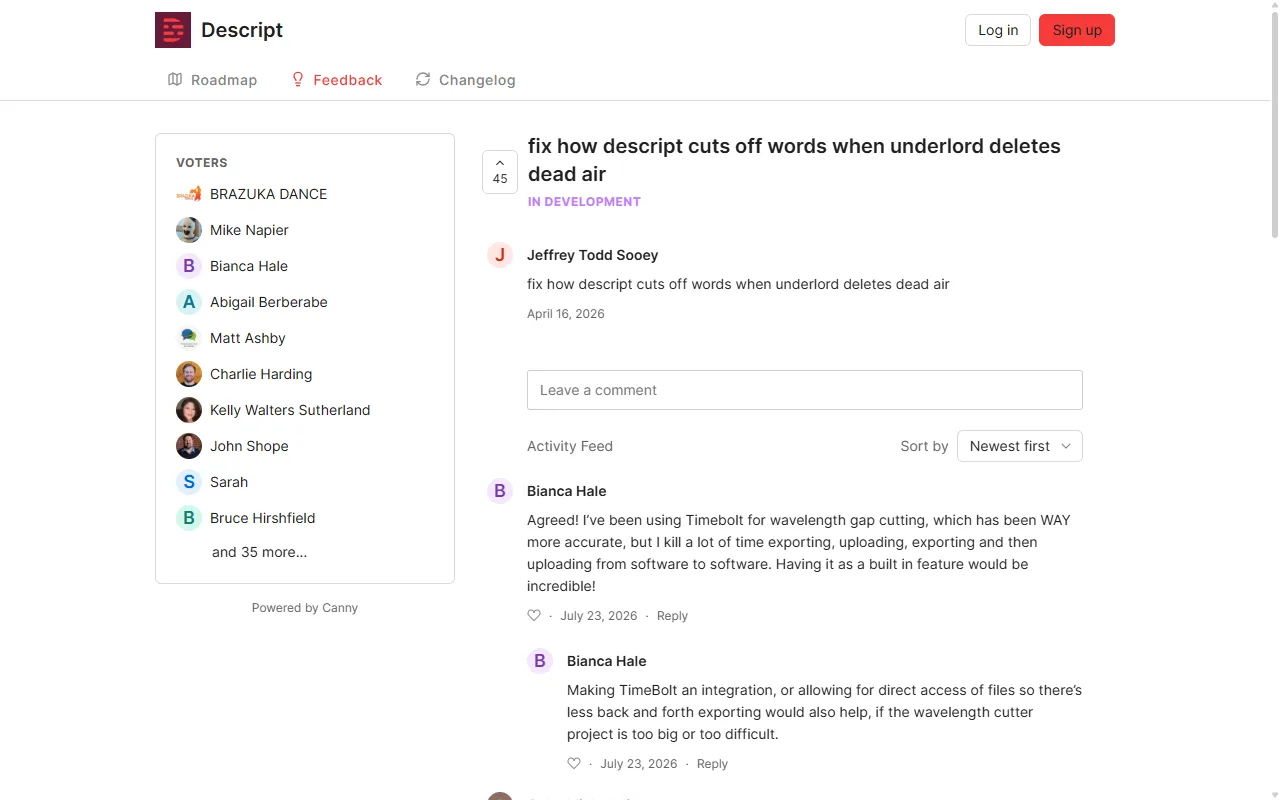Click the page's vertical scrollbar
This screenshot has width=1280, height=800.
pos(1274,125)
